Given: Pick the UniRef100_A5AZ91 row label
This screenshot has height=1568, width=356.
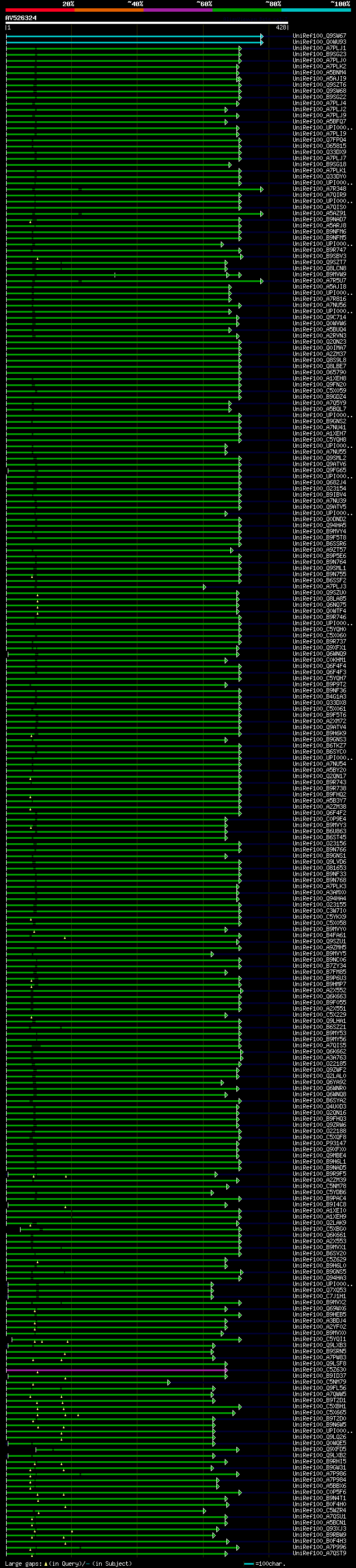Looking at the screenshot, I should pos(319,214).
